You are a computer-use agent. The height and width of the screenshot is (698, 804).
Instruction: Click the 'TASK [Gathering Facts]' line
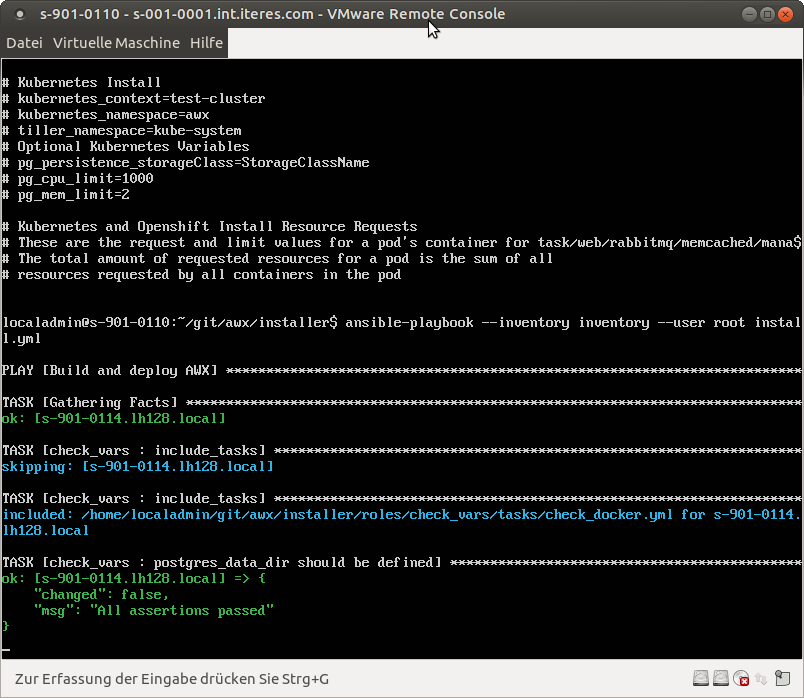click(x=401, y=403)
